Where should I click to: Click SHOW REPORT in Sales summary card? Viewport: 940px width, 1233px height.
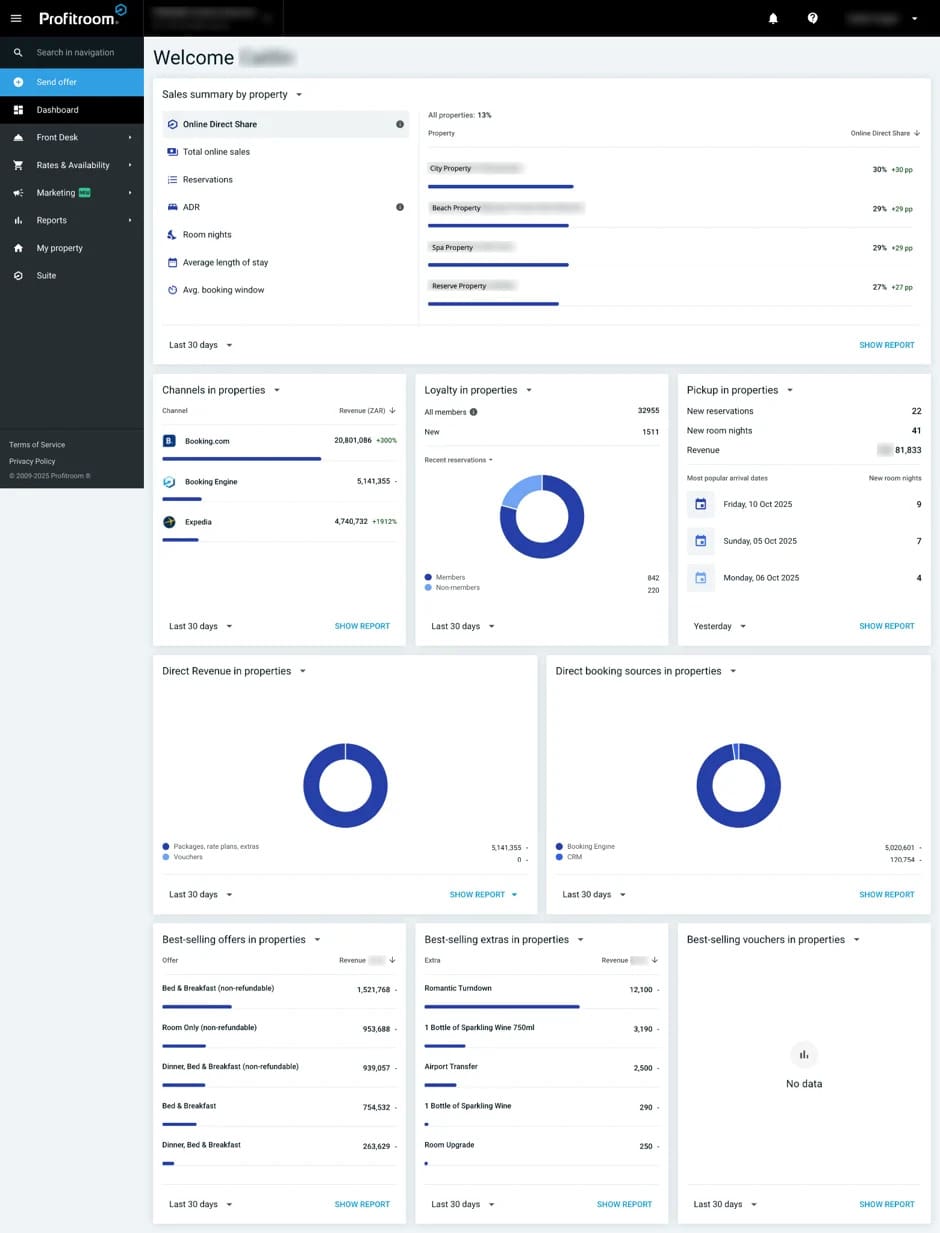click(886, 345)
